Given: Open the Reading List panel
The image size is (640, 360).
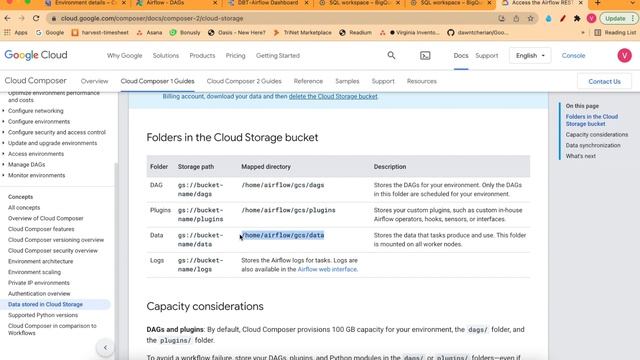Looking at the screenshot, I should (x=615, y=33).
